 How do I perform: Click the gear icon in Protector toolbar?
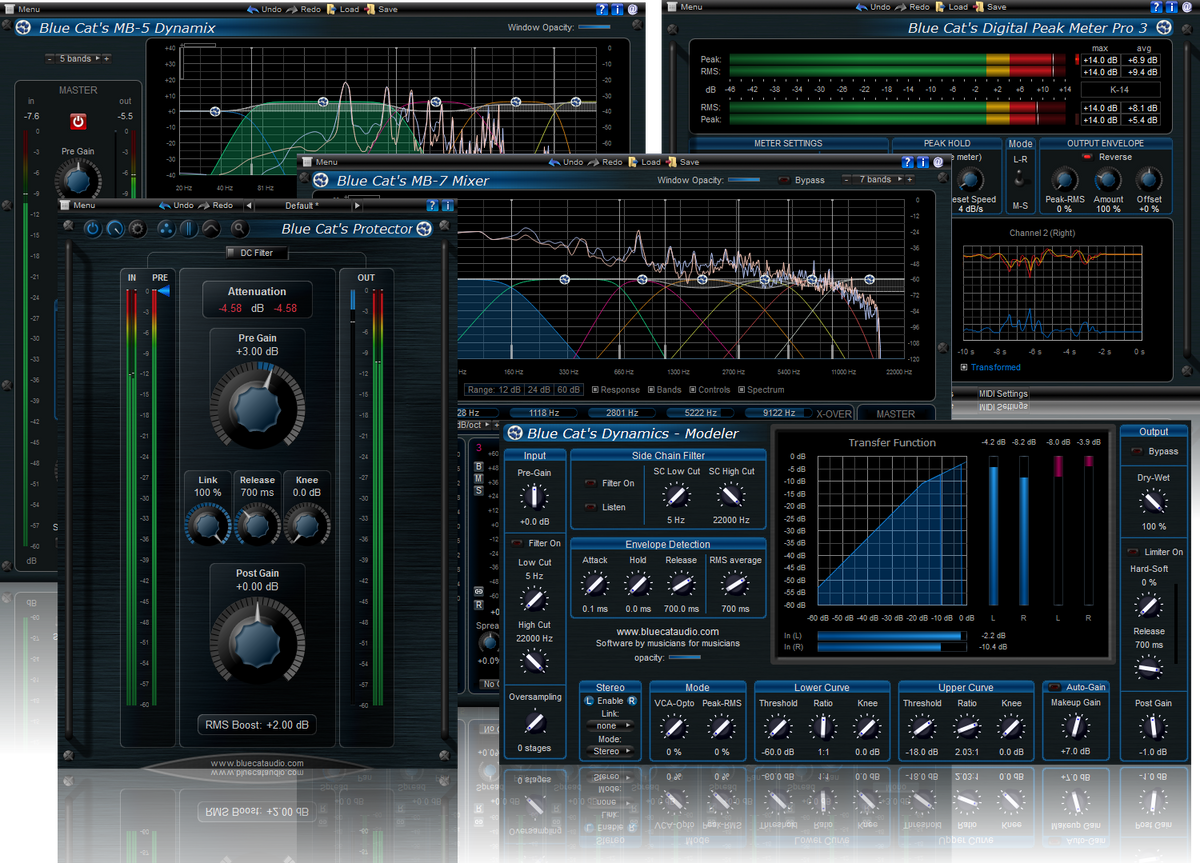(138, 229)
